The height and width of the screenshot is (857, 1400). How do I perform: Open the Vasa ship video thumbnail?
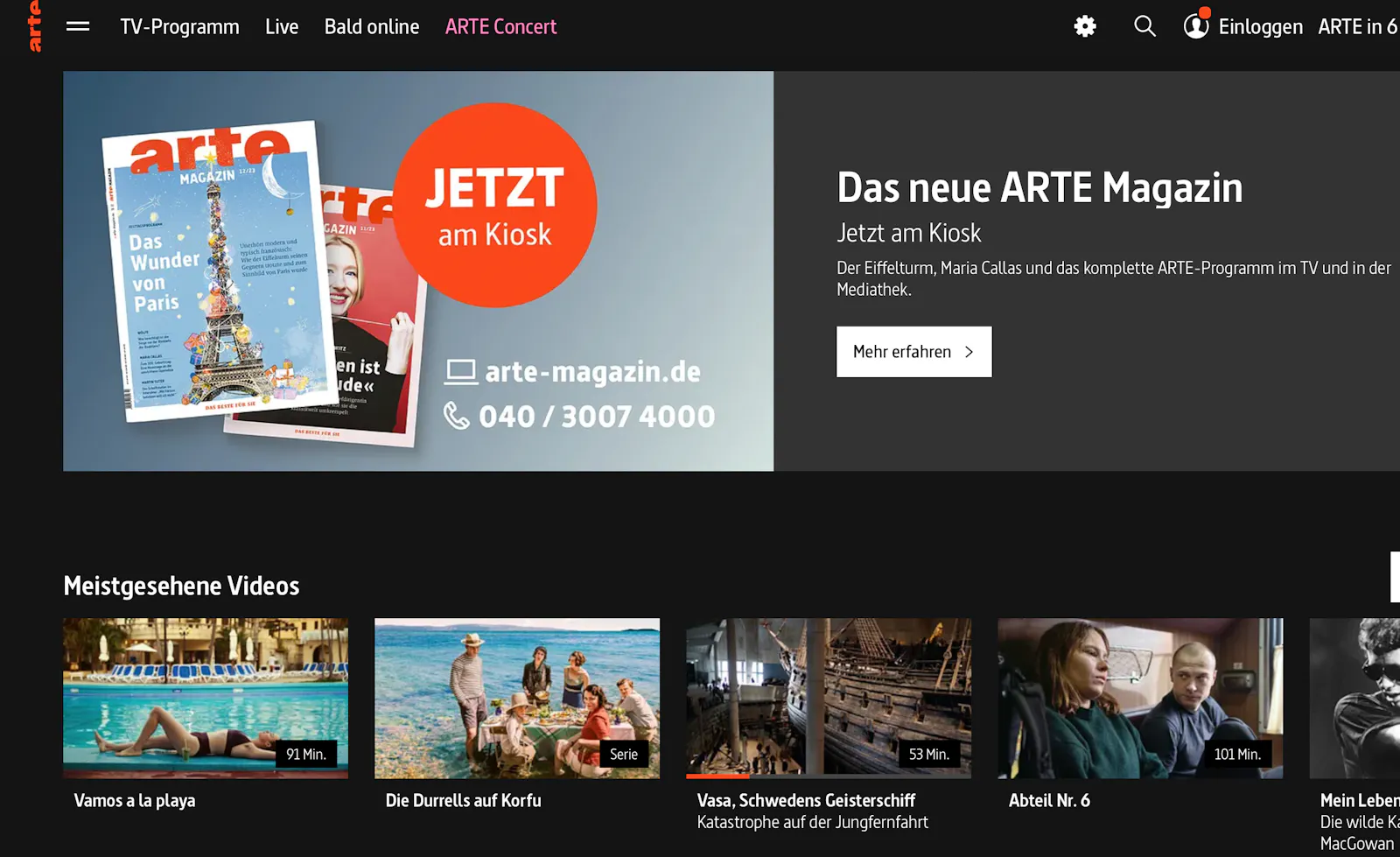(x=829, y=698)
